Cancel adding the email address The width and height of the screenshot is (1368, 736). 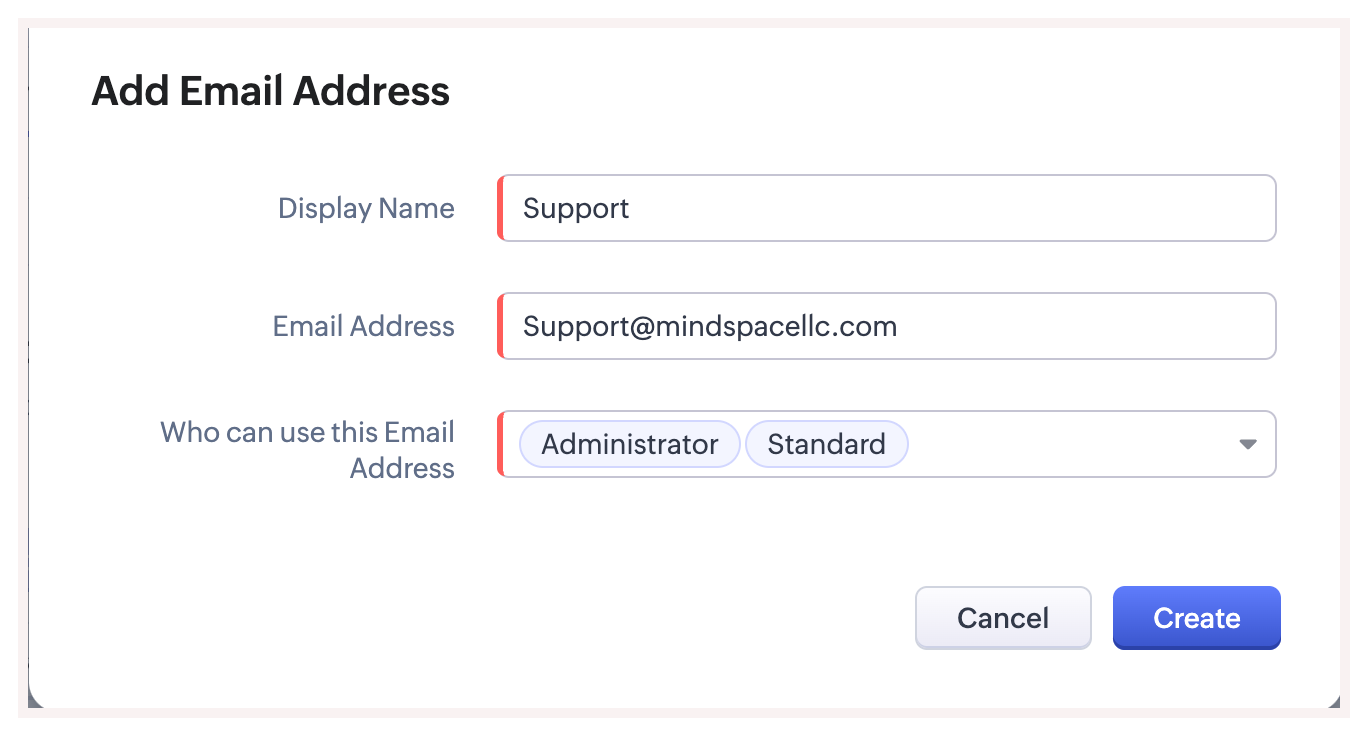[x=1002, y=618]
